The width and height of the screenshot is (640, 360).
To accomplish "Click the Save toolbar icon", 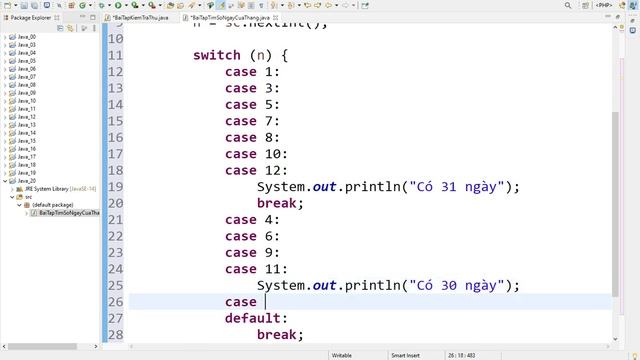I will click(x=24, y=5).
